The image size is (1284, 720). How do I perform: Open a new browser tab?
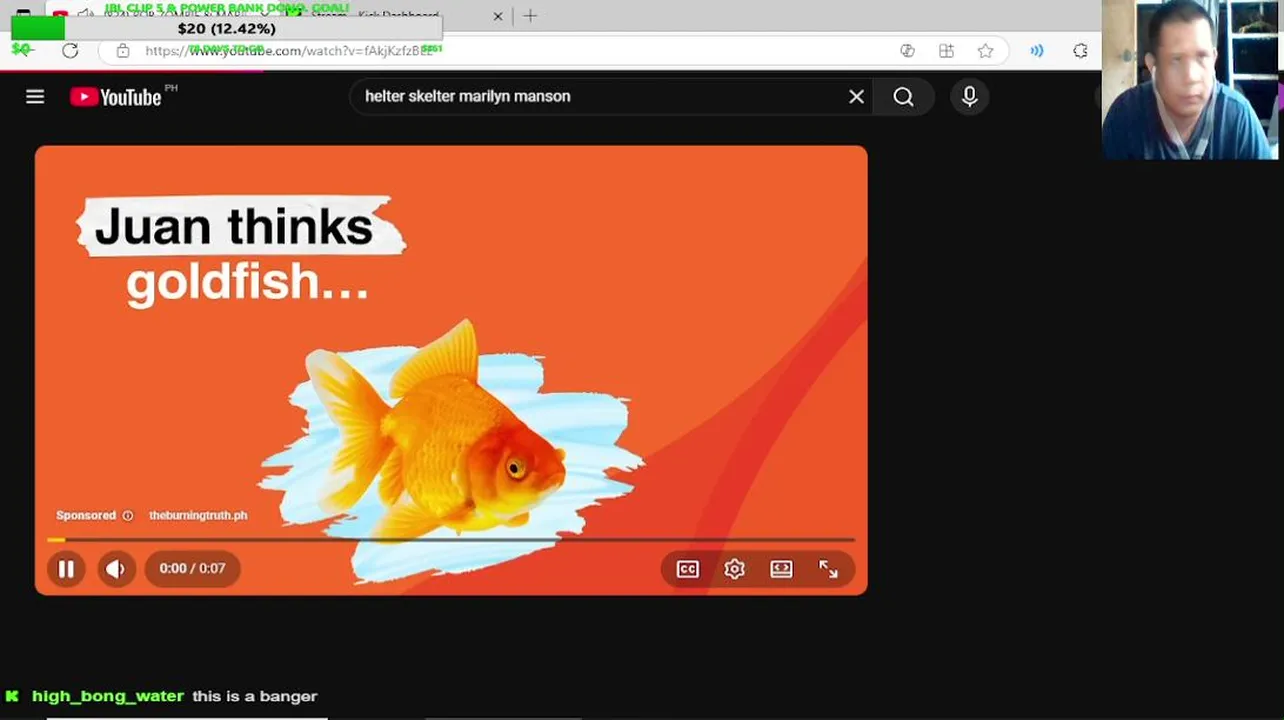pyautogui.click(x=531, y=16)
